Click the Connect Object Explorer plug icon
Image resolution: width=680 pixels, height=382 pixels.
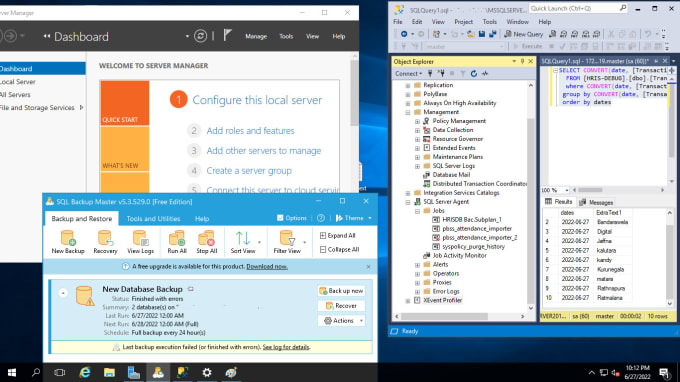[x=430, y=74]
